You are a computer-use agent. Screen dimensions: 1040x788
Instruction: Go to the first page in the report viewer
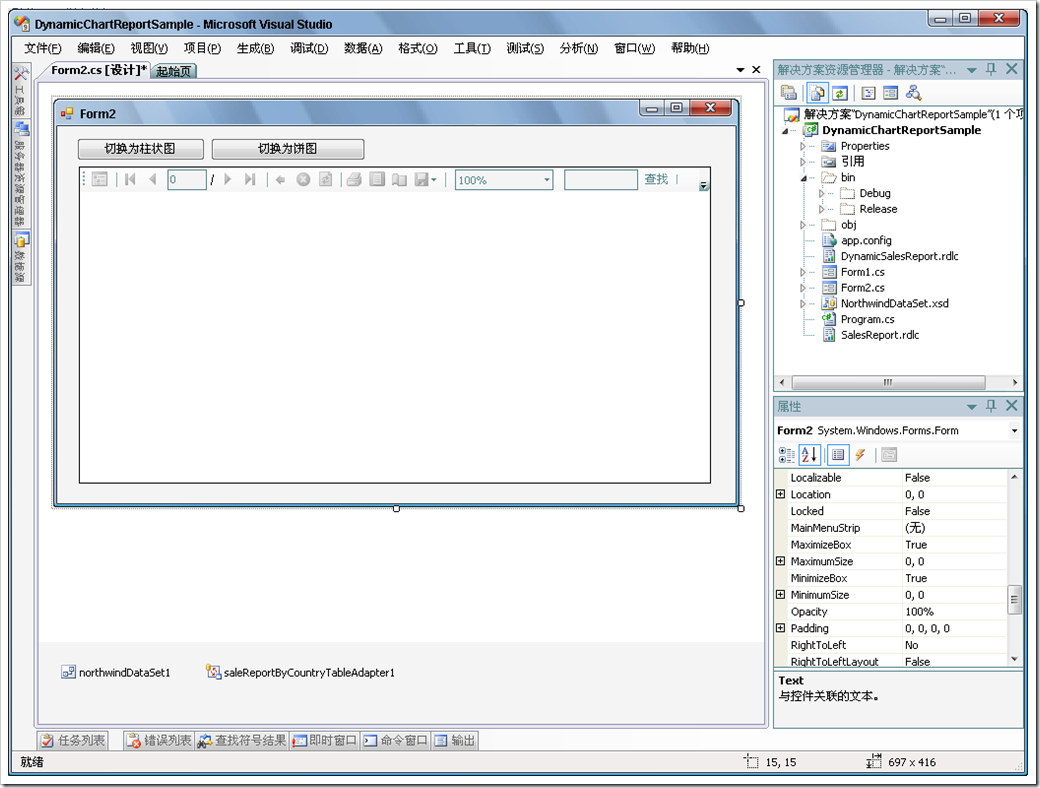click(x=130, y=180)
